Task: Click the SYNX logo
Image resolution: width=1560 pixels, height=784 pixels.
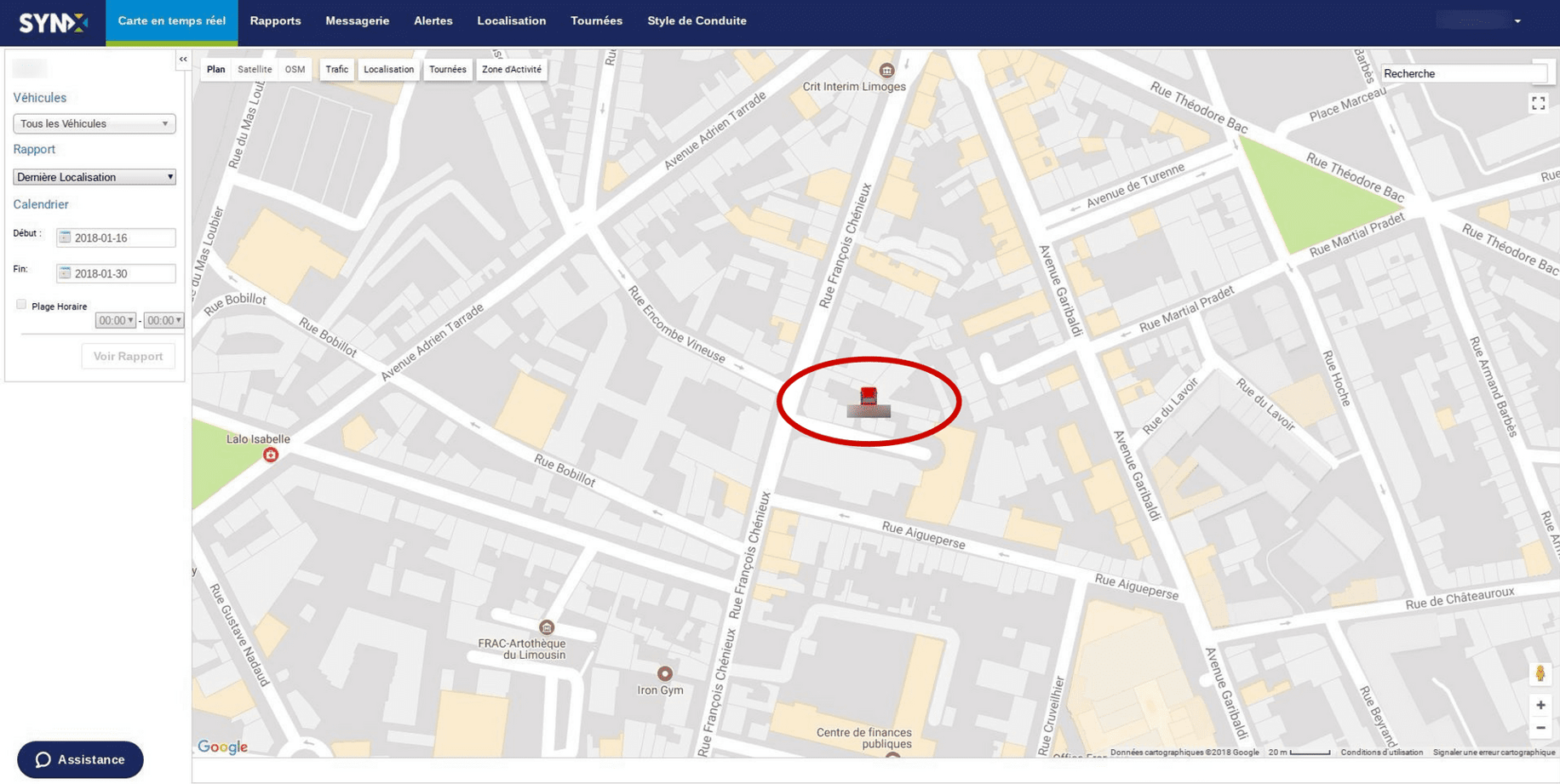Action: pos(53,22)
